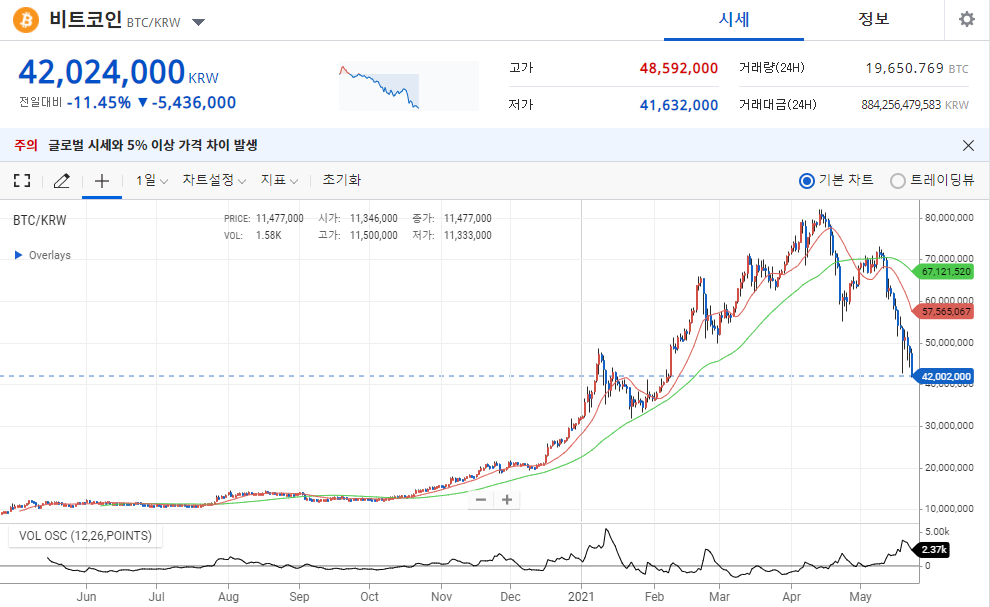Screen dimensions: 990x607
Task: Select the pencil drawing tool
Action: point(61,181)
